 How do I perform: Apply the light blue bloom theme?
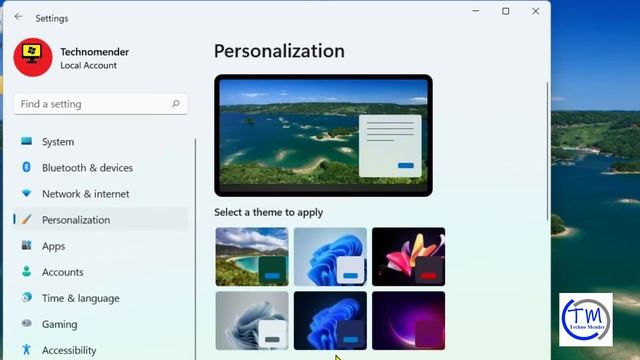point(330,257)
